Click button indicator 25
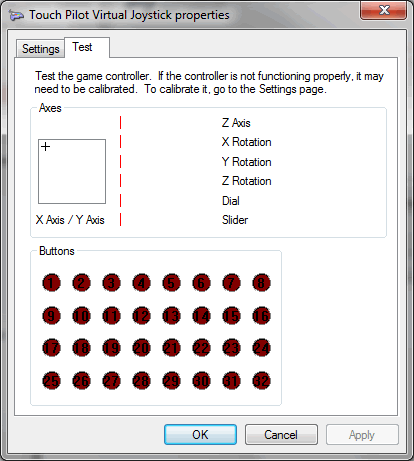 (x=51, y=381)
